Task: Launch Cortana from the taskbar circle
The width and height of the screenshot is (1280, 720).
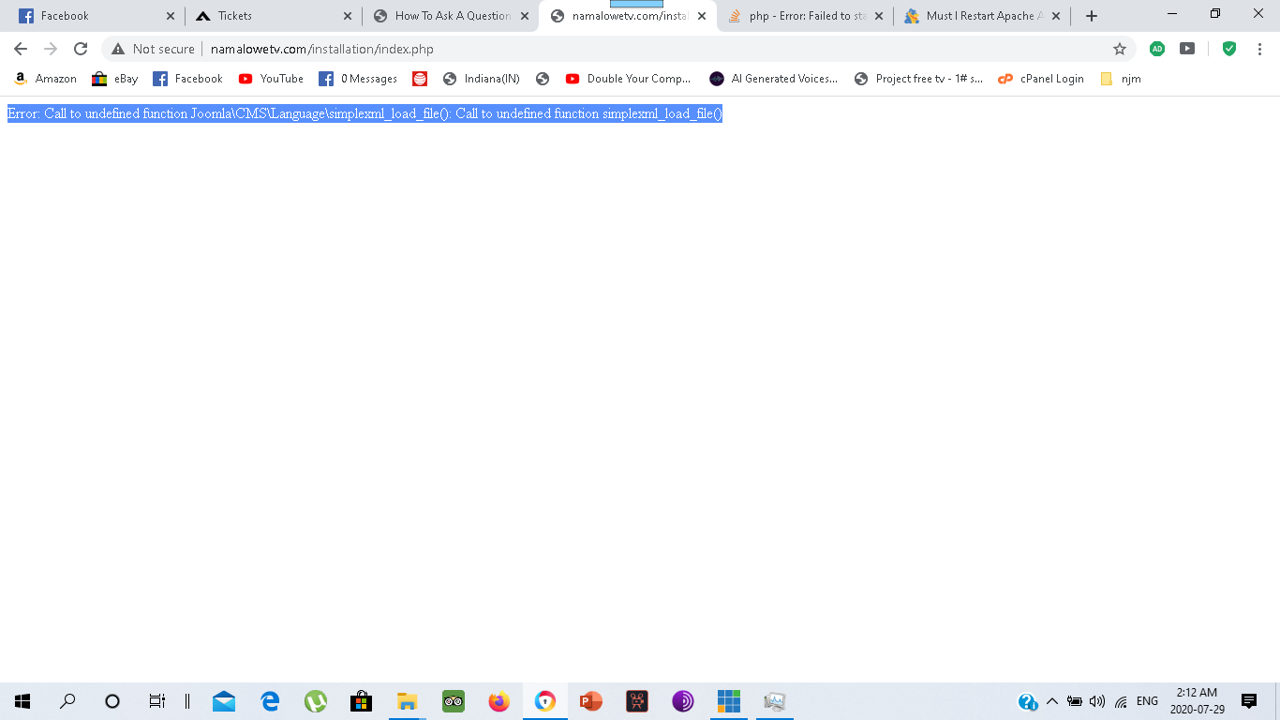Action: pyautogui.click(x=112, y=701)
